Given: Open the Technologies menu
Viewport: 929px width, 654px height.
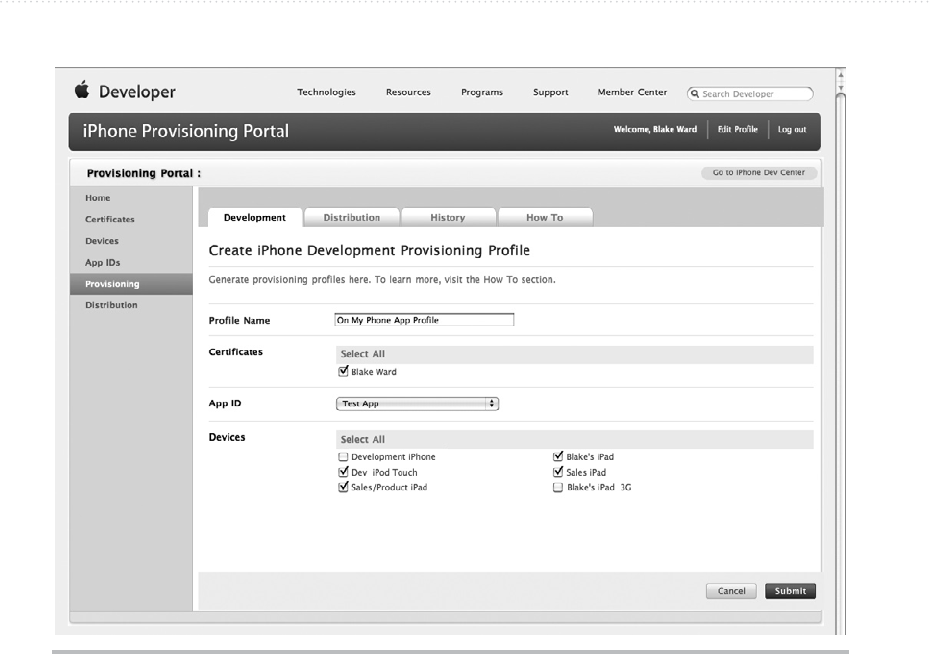Looking at the screenshot, I should click(326, 92).
